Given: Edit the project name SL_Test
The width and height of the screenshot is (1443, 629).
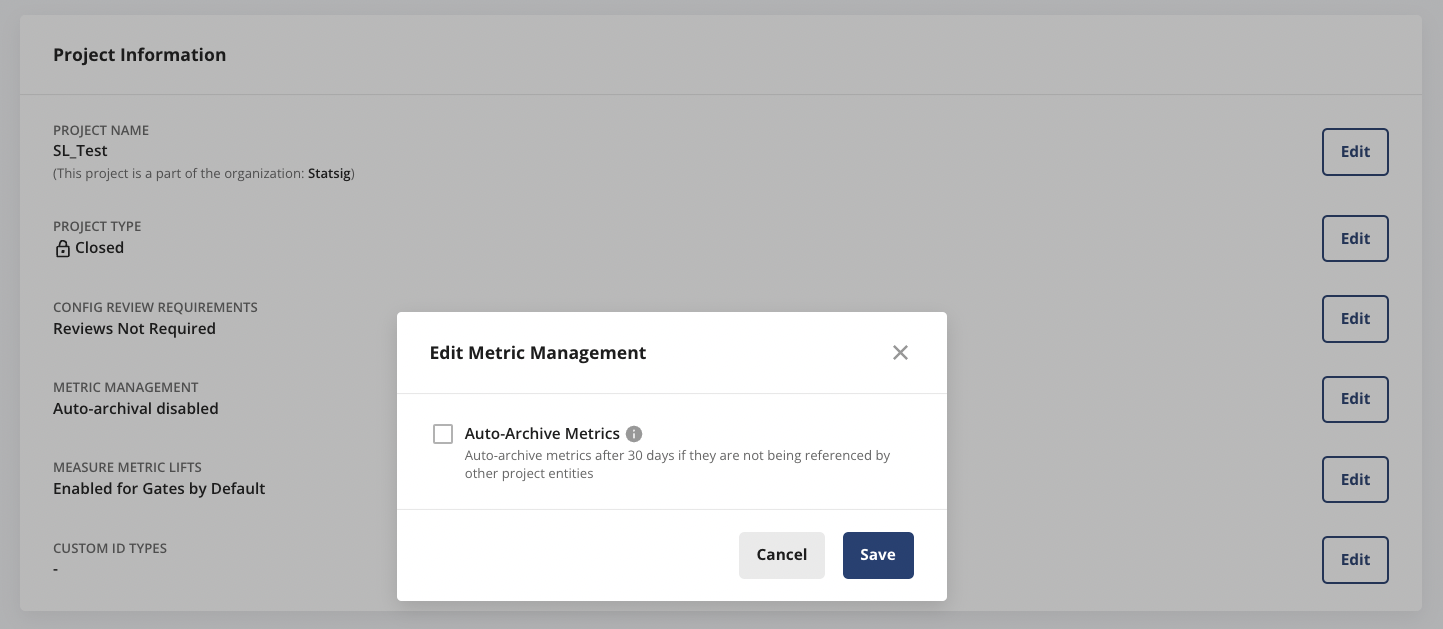Looking at the screenshot, I should 1355,151.
